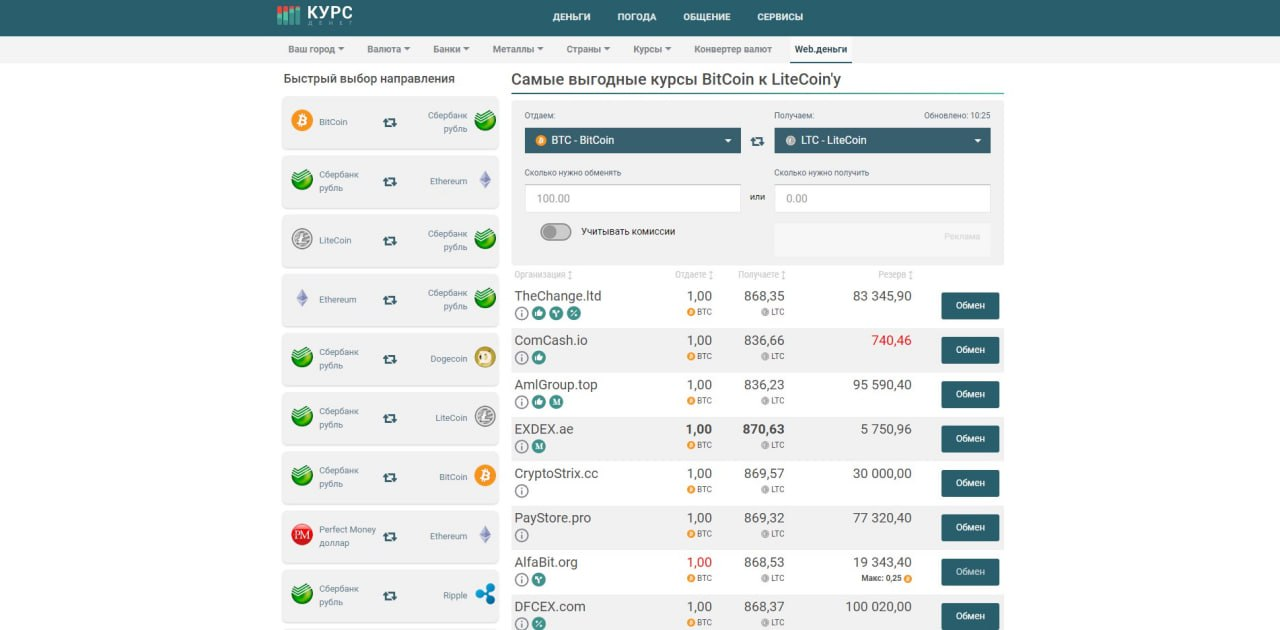Sort table by Получаете column
Viewport: 1280px width, 630px height.
[762, 275]
